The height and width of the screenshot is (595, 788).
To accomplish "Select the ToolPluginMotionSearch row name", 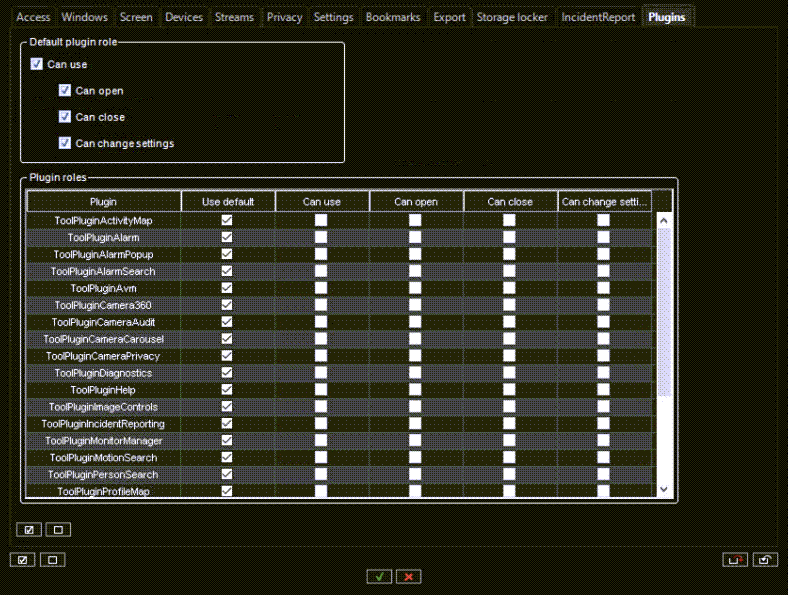I will coord(104,458).
